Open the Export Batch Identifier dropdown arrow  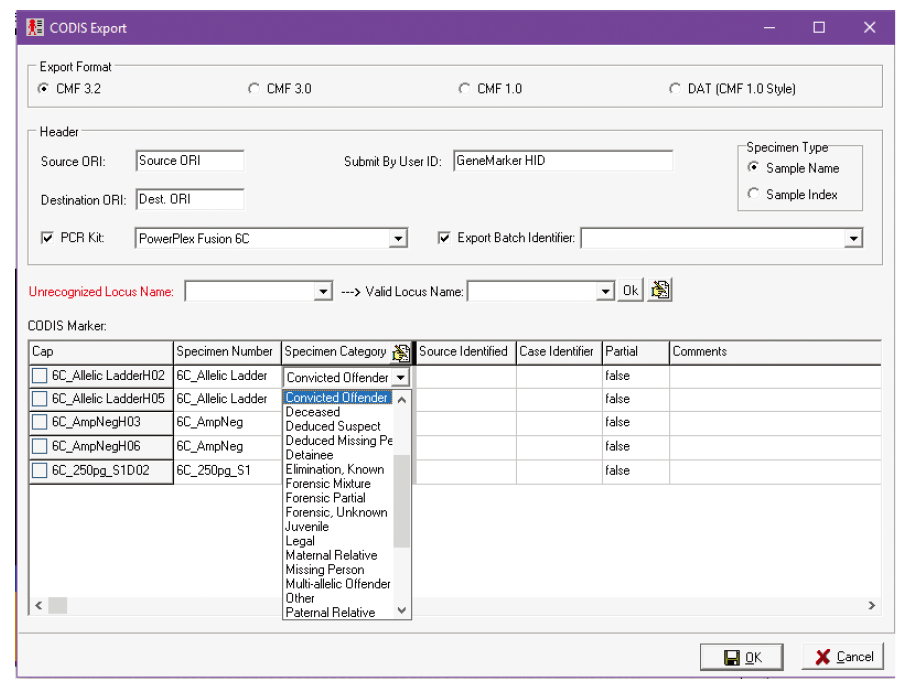853,238
